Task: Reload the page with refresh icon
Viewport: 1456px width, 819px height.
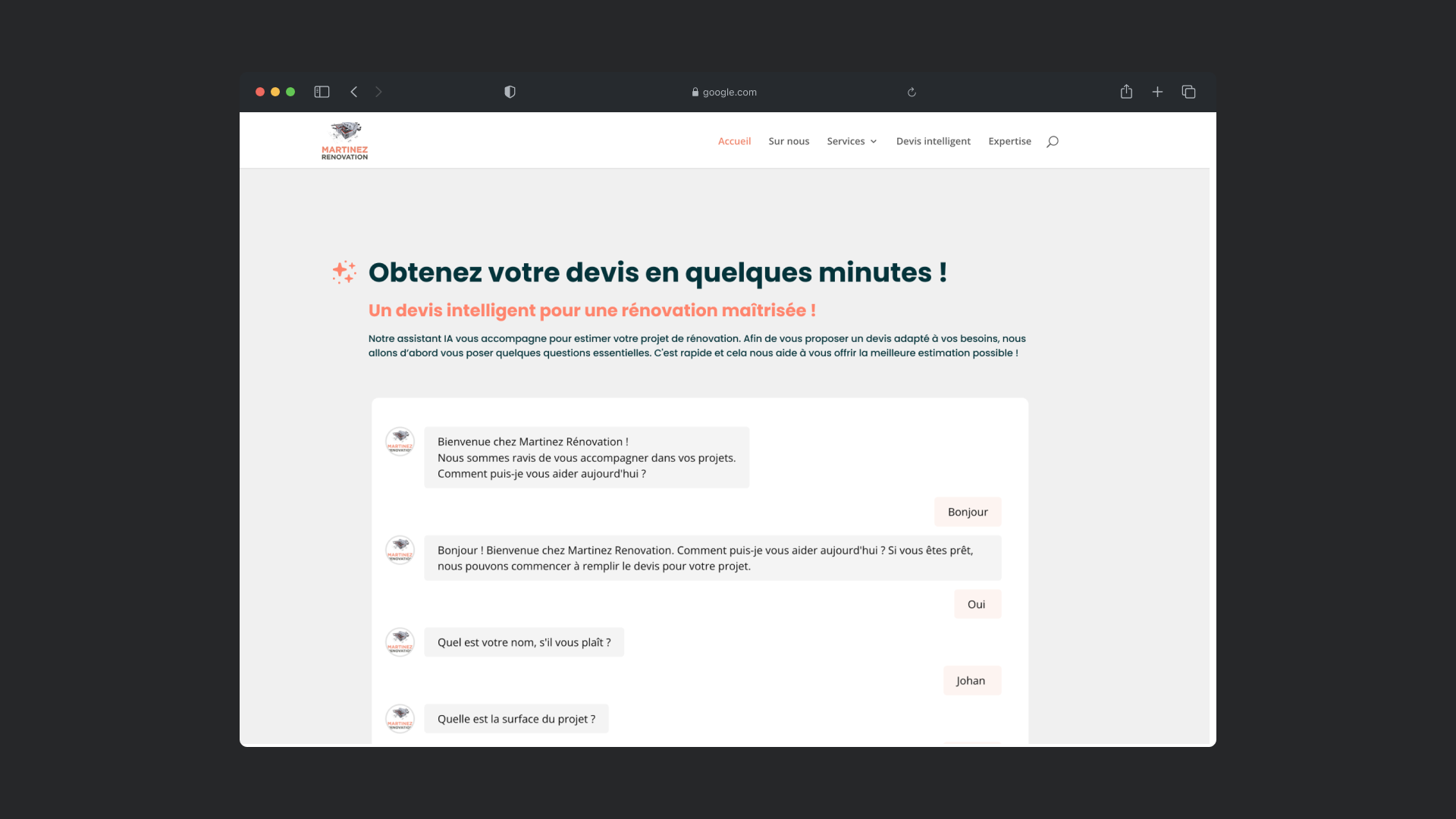Action: (x=912, y=93)
